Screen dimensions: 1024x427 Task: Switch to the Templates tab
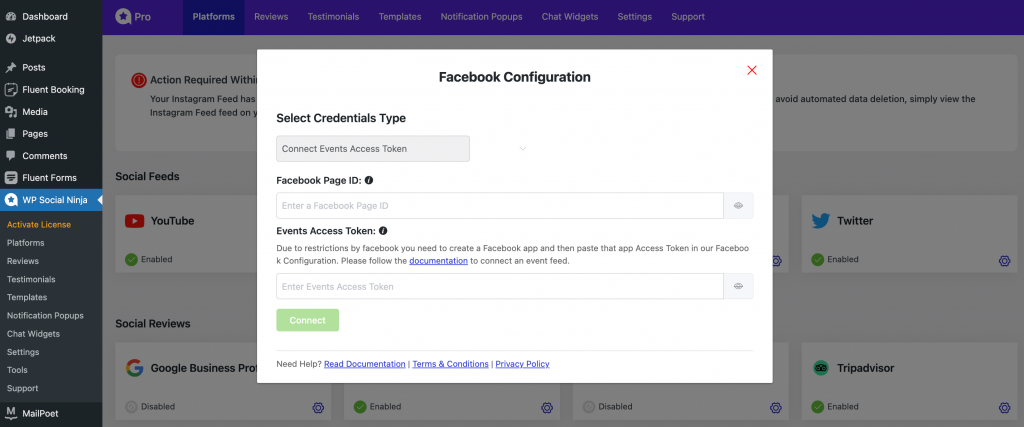400,17
